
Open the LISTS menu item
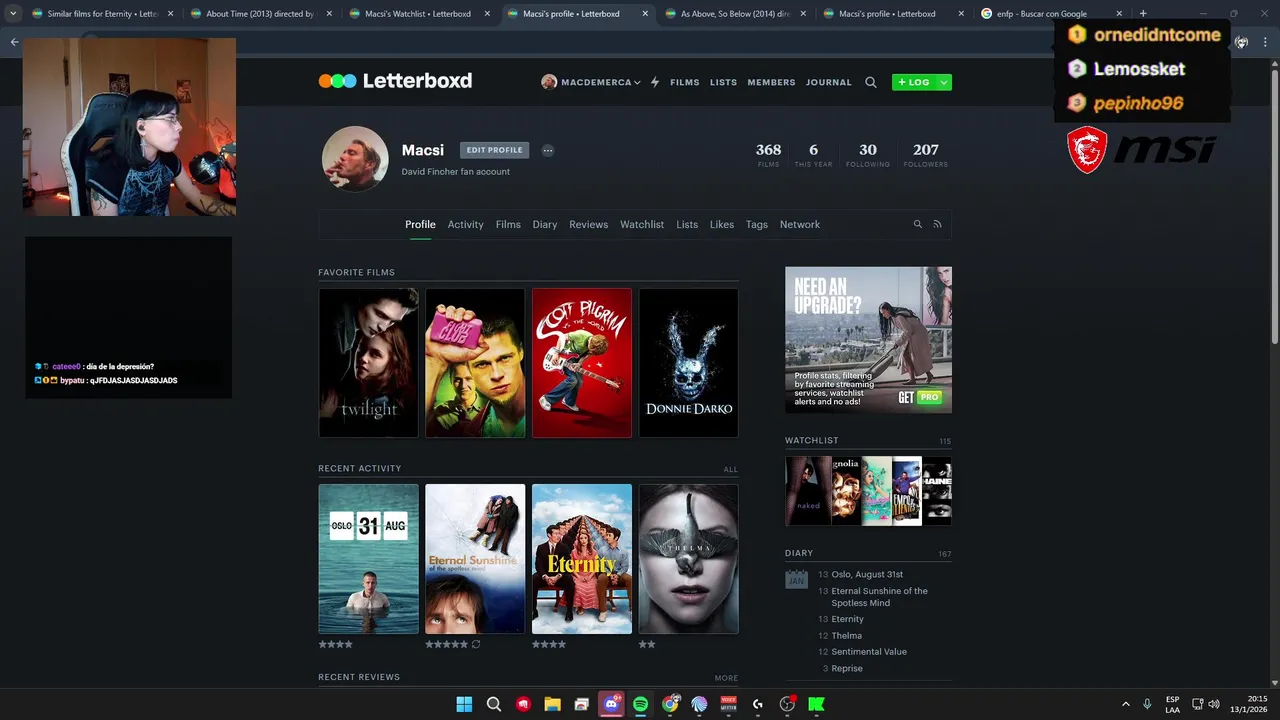click(x=724, y=82)
